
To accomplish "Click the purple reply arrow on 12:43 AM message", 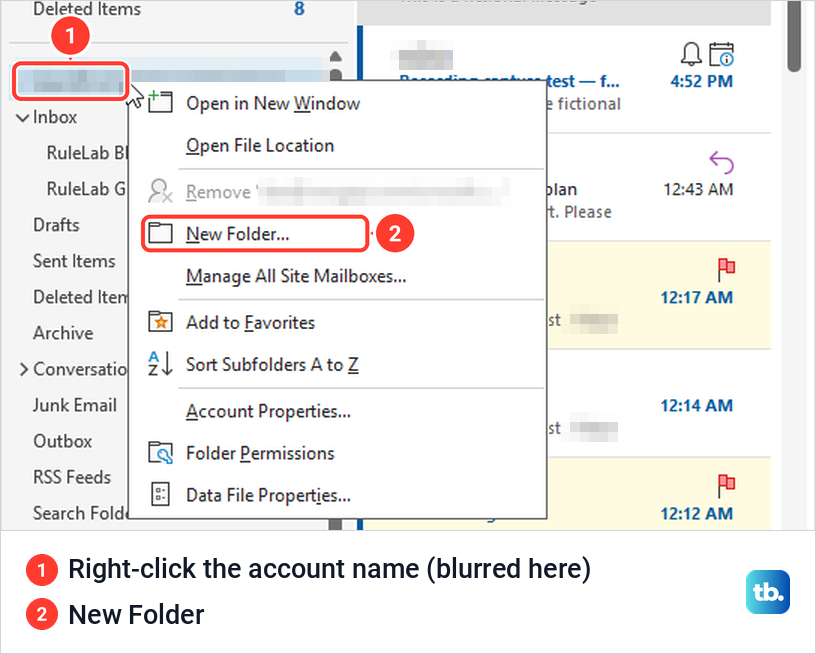I will tap(721, 162).
